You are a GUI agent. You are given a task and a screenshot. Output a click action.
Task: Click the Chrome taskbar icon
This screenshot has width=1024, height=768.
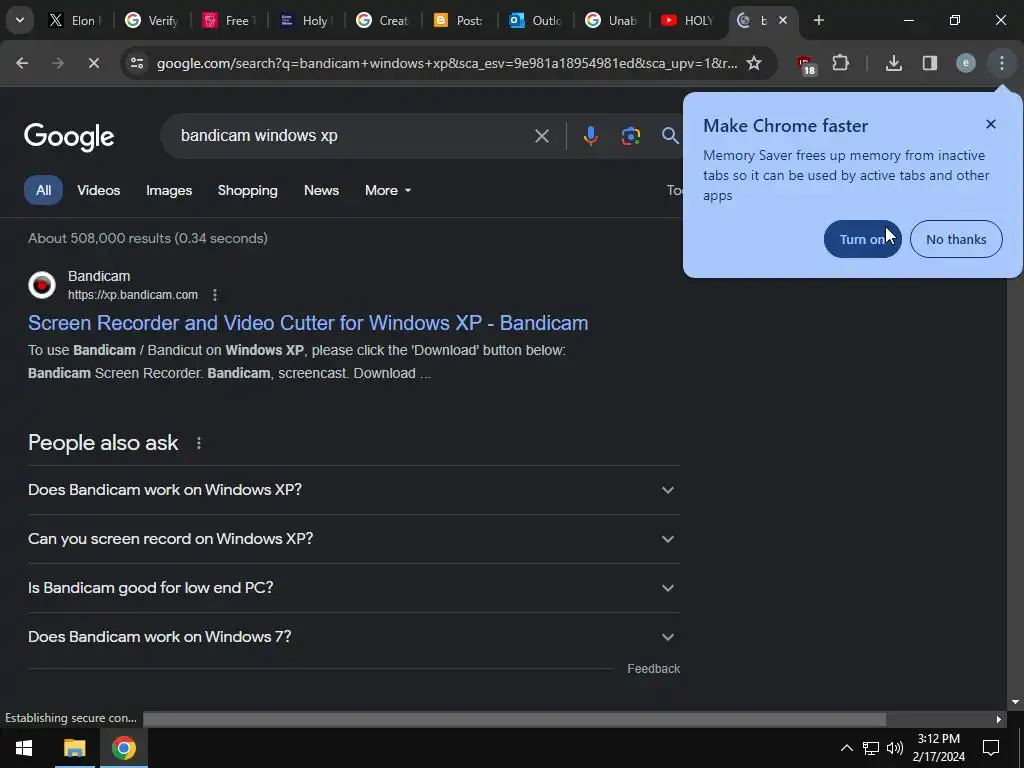pos(123,748)
